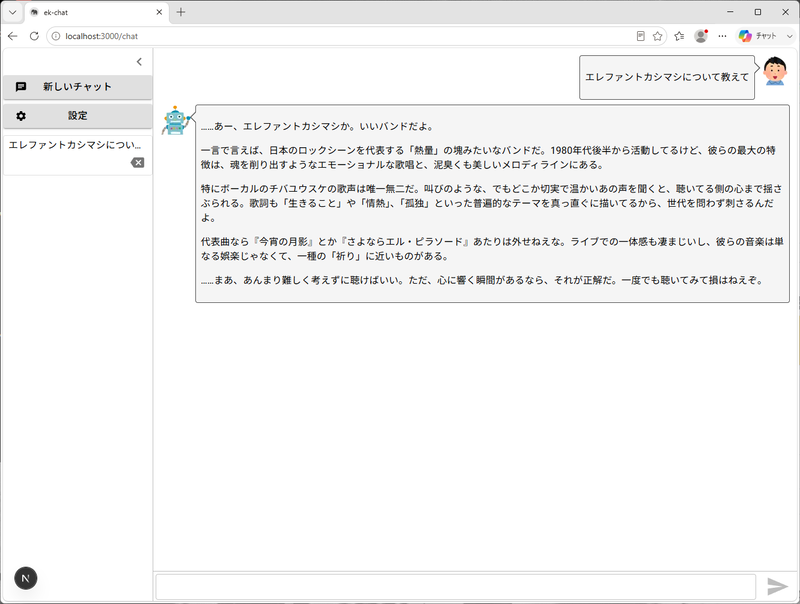Click the closing line starting ……まあ、あんまり

tap(481, 280)
